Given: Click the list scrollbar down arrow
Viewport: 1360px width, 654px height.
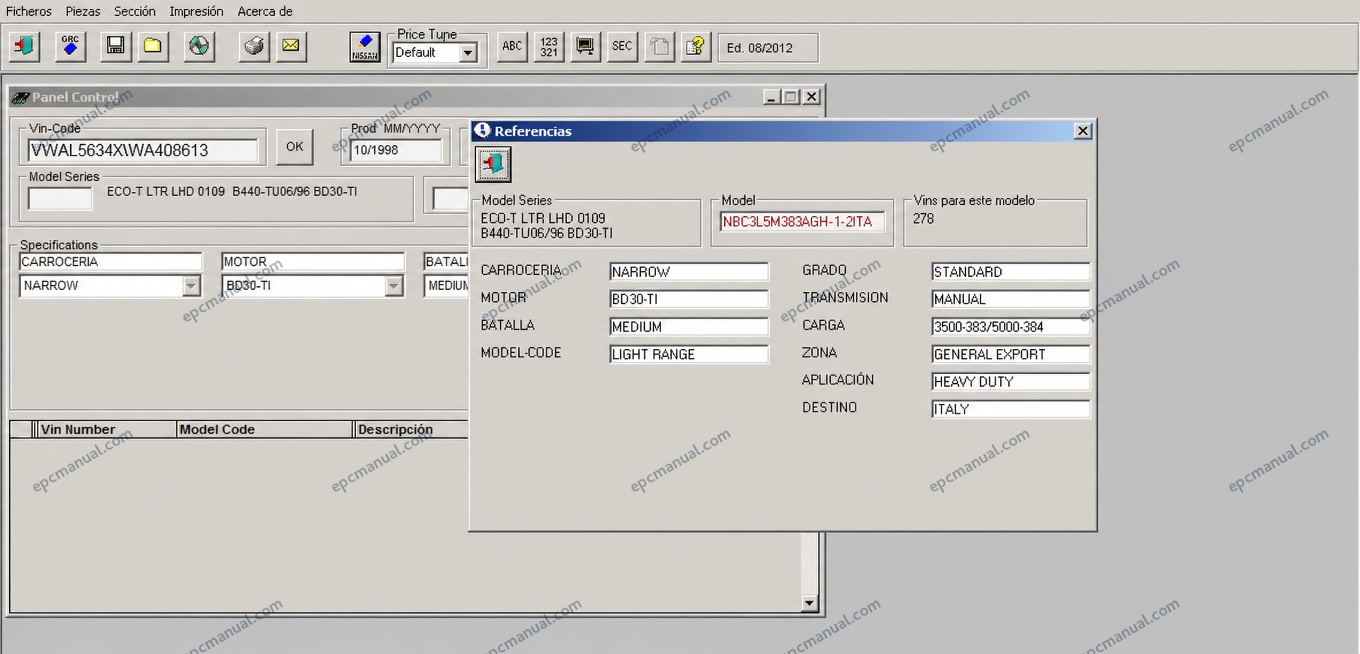Looking at the screenshot, I should [x=809, y=603].
